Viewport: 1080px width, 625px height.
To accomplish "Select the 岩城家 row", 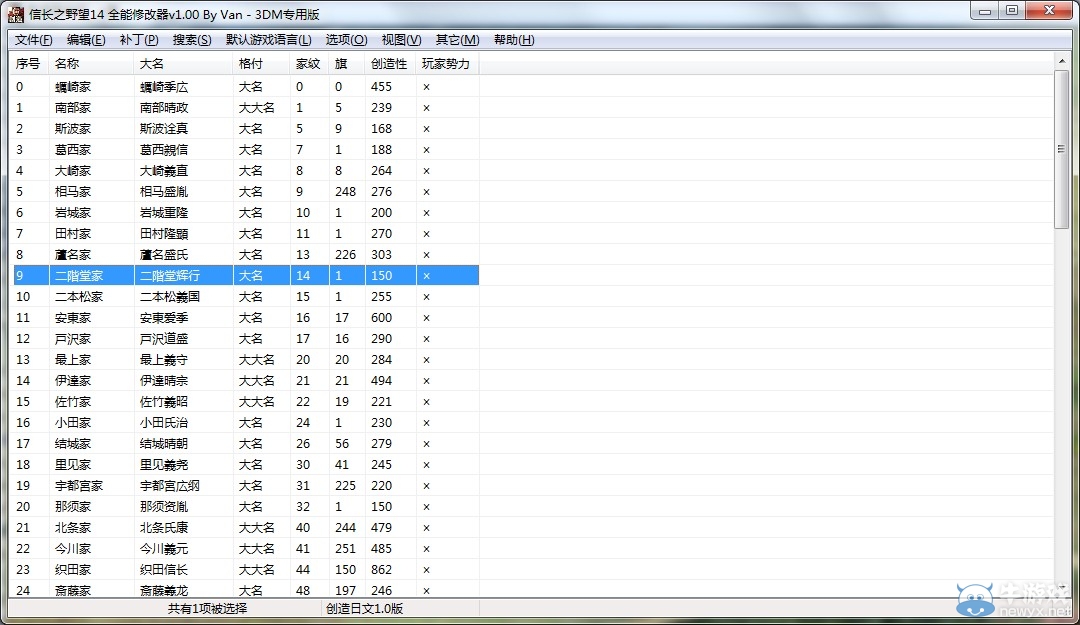I will [x=246, y=213].
